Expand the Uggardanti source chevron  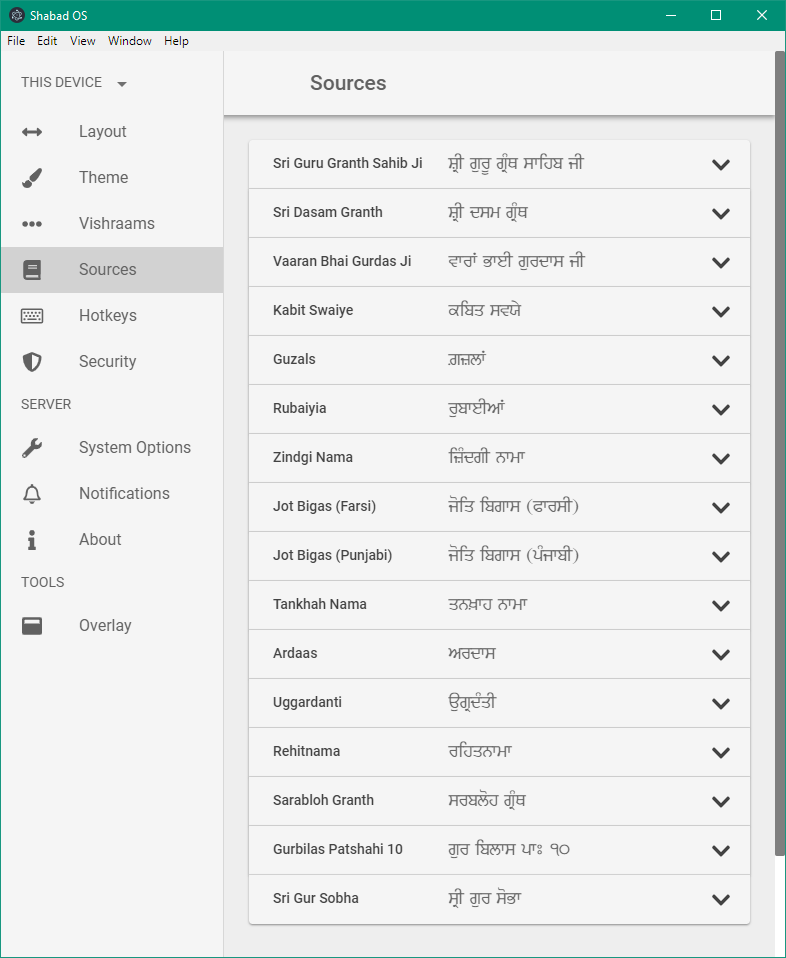pyautogui.click(x=721, y=703)
